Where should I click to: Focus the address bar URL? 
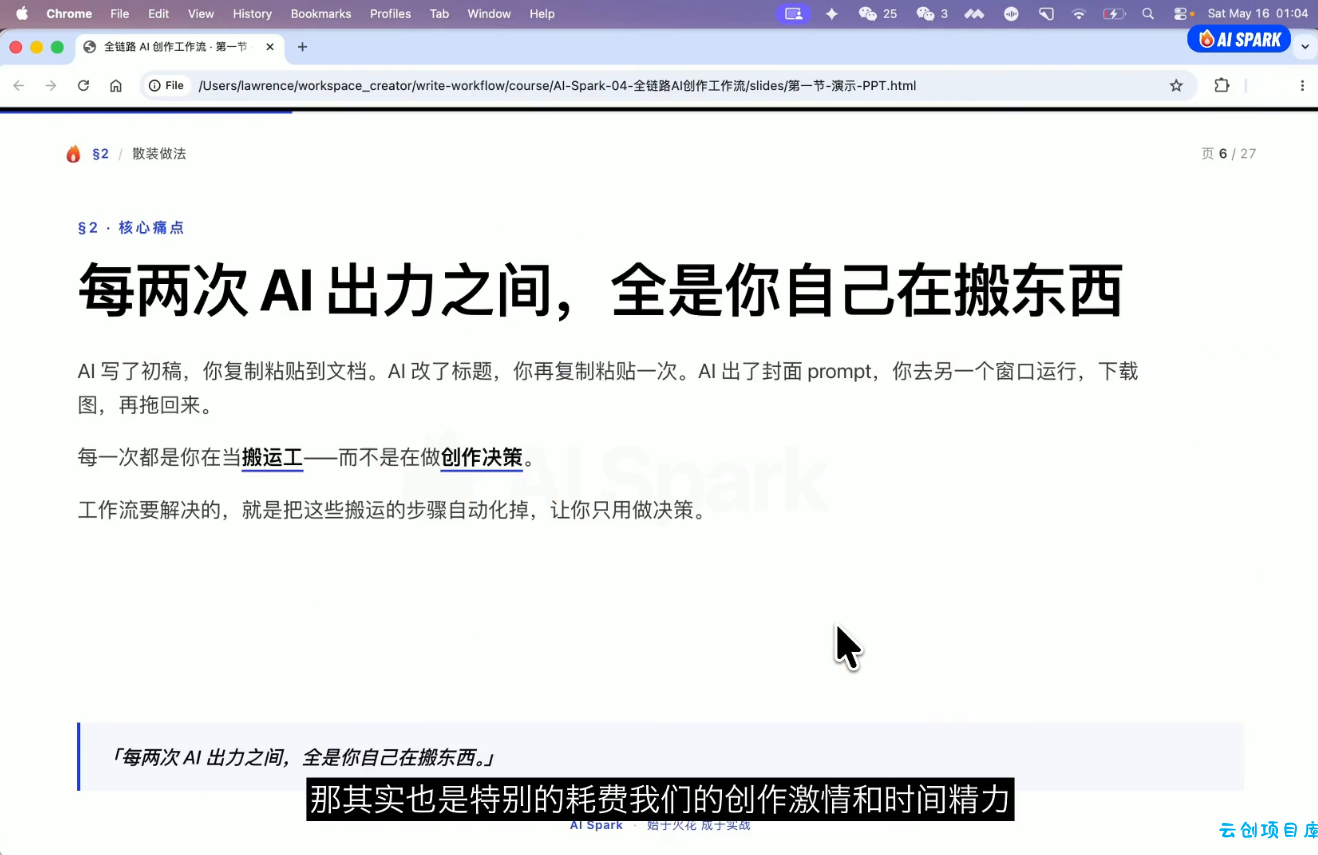[557, 86]
